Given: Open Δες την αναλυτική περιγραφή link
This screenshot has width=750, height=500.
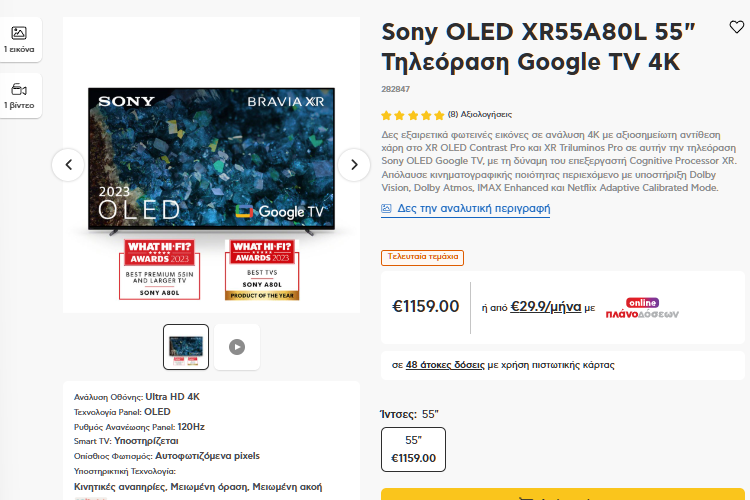Looking at the screenshot, I should pos(474,209).
